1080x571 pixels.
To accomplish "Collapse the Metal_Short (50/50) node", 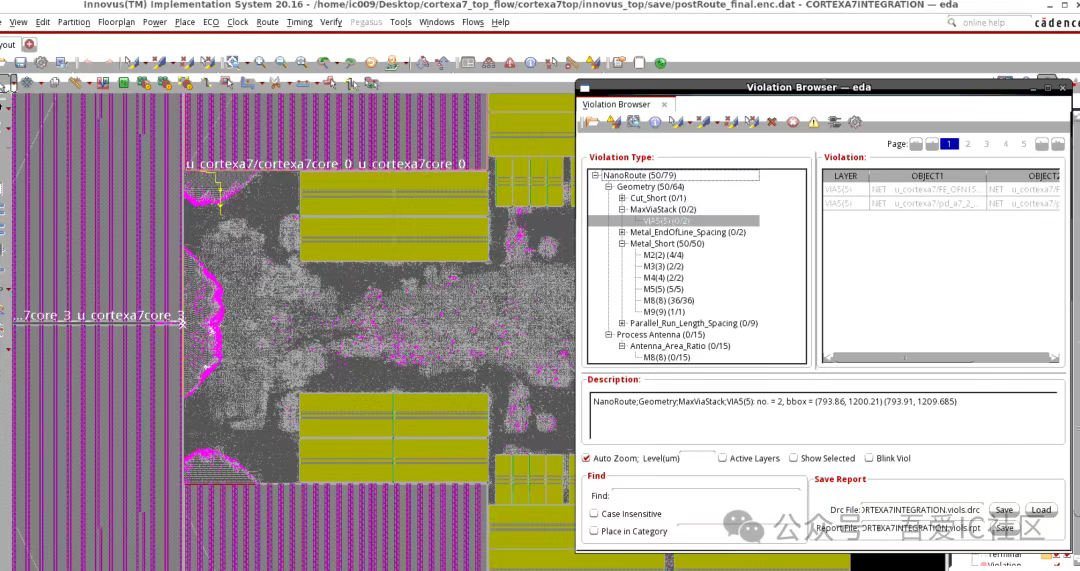I will point(622,243).
